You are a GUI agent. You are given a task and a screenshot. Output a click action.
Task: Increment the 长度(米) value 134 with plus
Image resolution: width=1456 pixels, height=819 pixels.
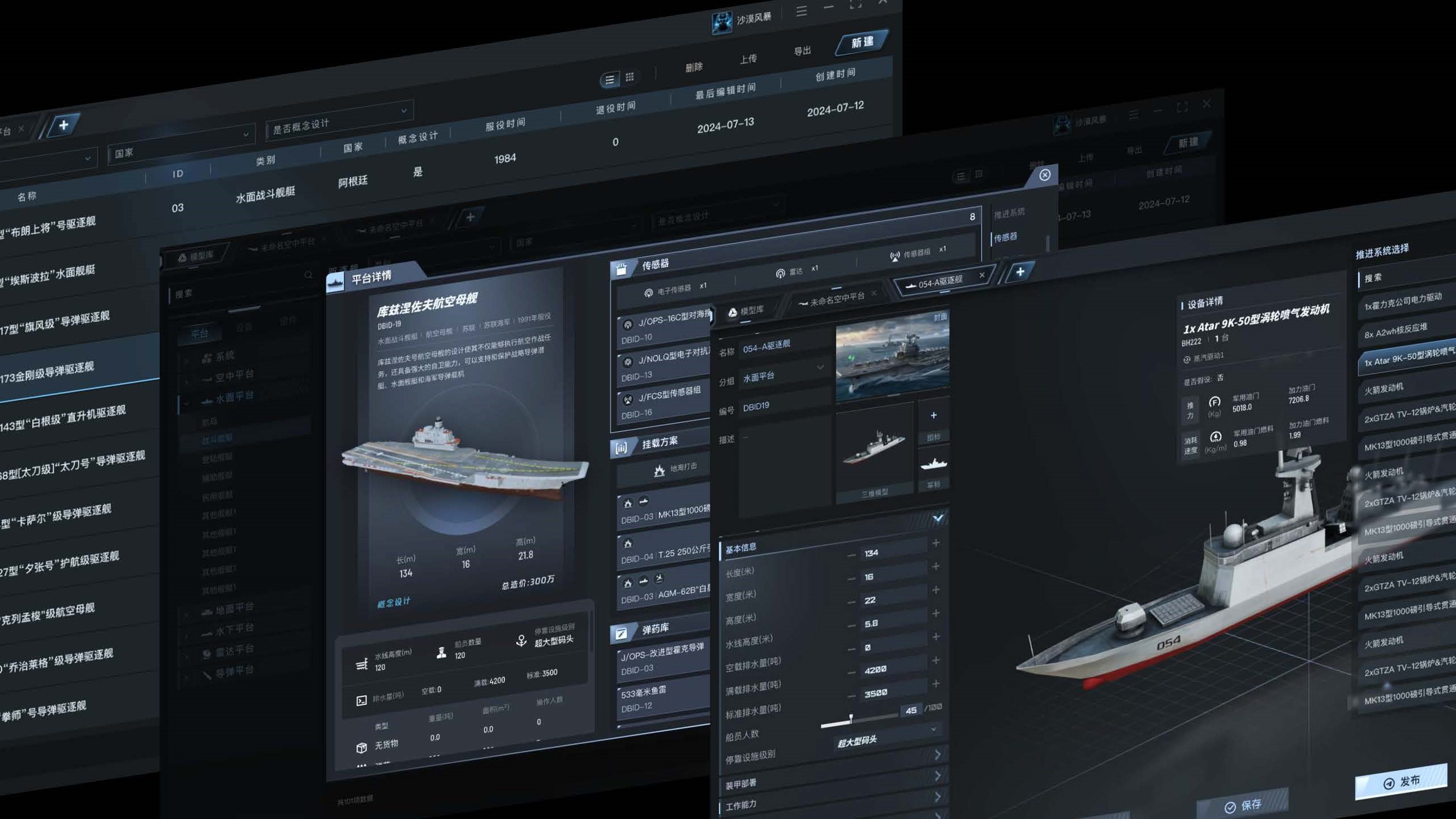936,543
